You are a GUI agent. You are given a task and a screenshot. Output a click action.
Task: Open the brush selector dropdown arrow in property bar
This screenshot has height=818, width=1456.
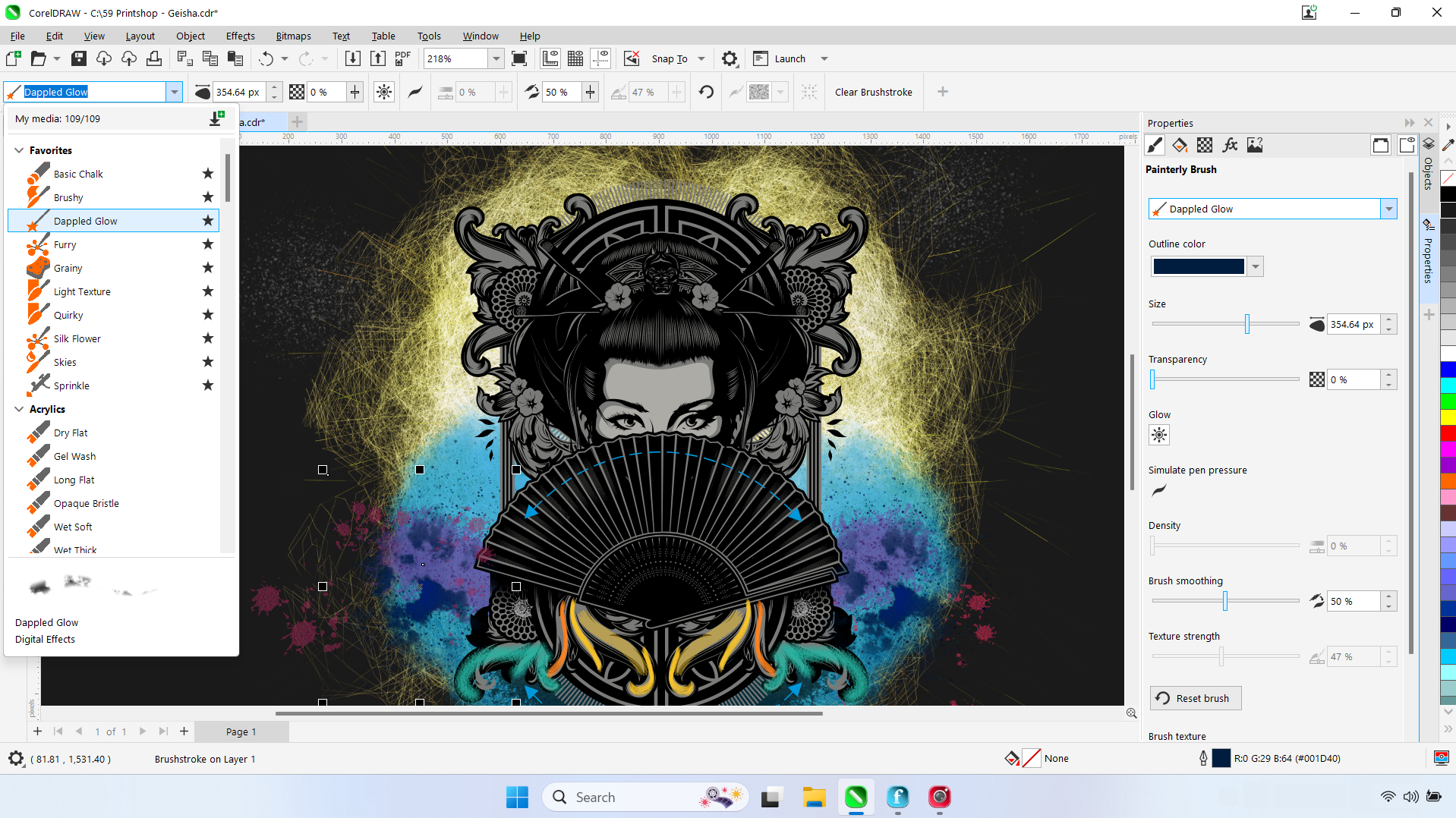(x=175, y=92)
